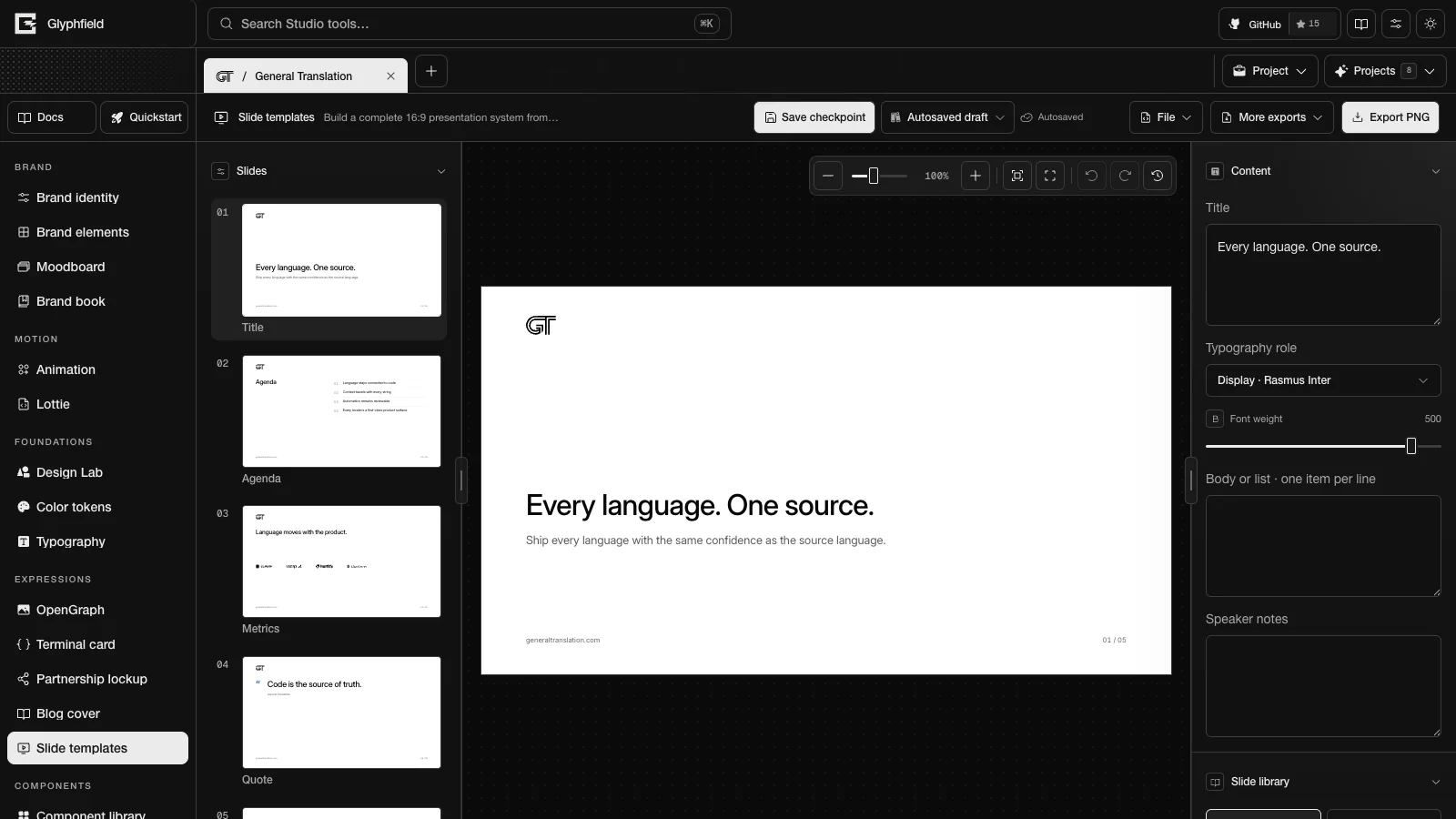Add a new tab with the plus button
This screenshot has height=819, width=1456.
(431, 71)
